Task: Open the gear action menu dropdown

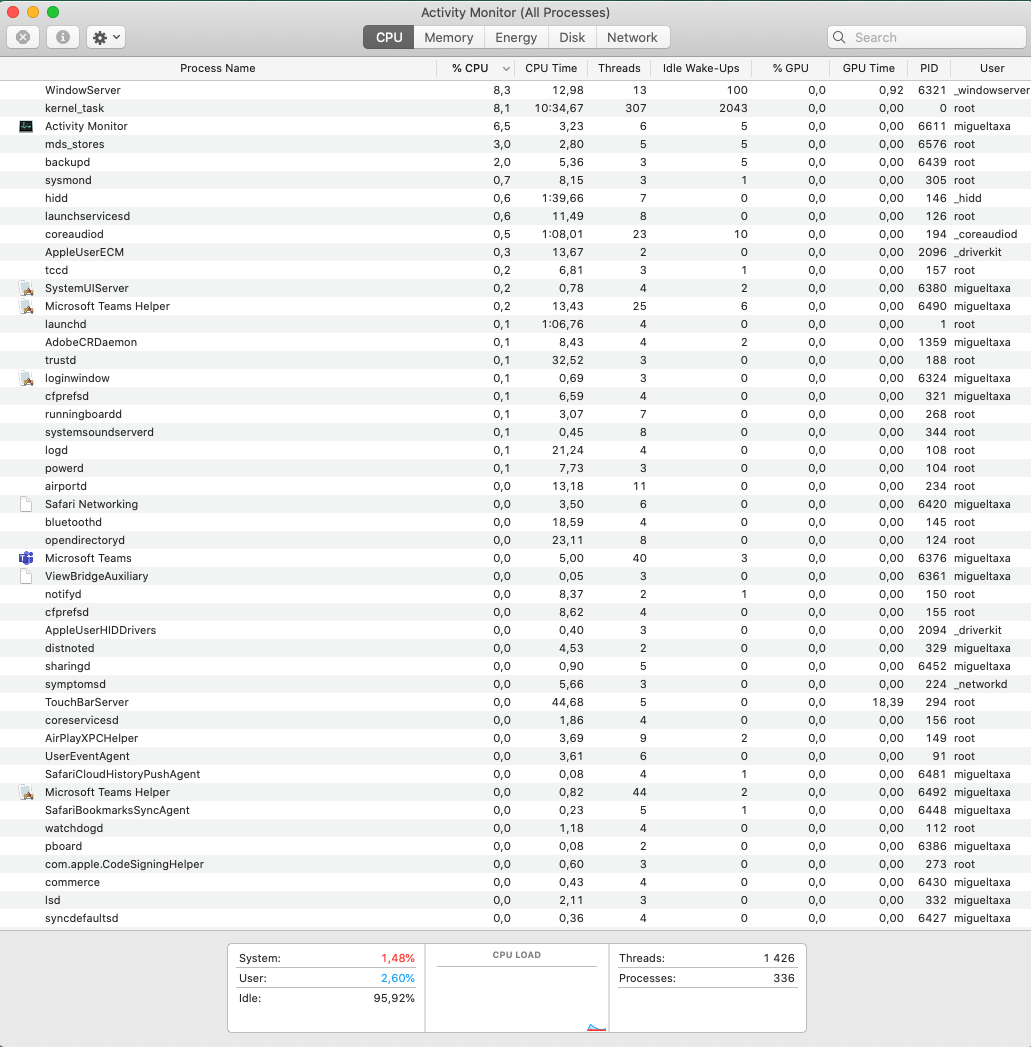Action: click(x=106, y=37)
